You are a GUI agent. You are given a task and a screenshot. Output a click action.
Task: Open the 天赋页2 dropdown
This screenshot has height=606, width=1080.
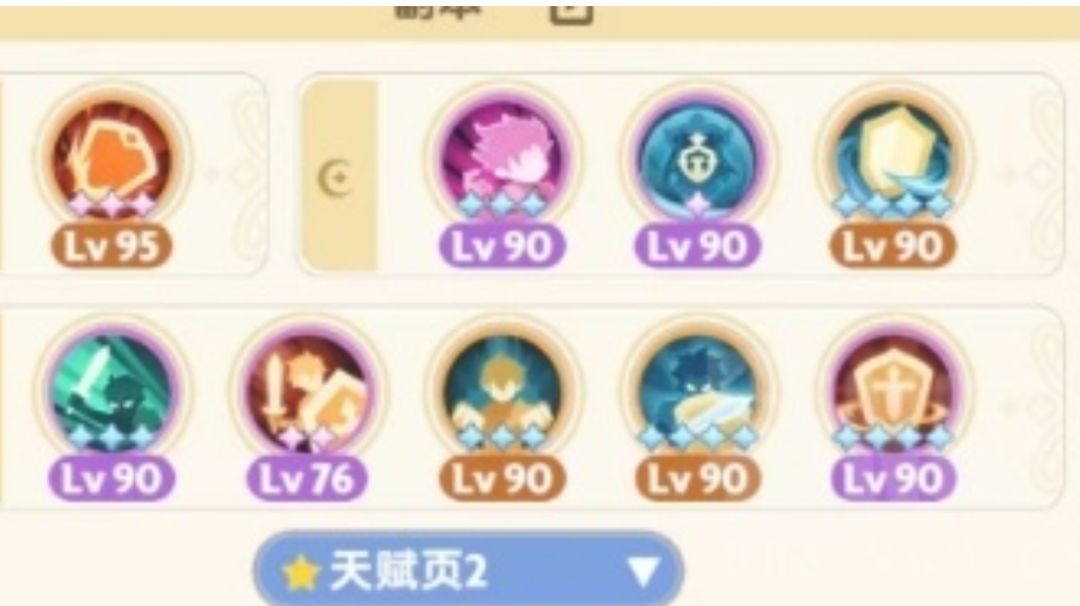click(x=468, y=570)
